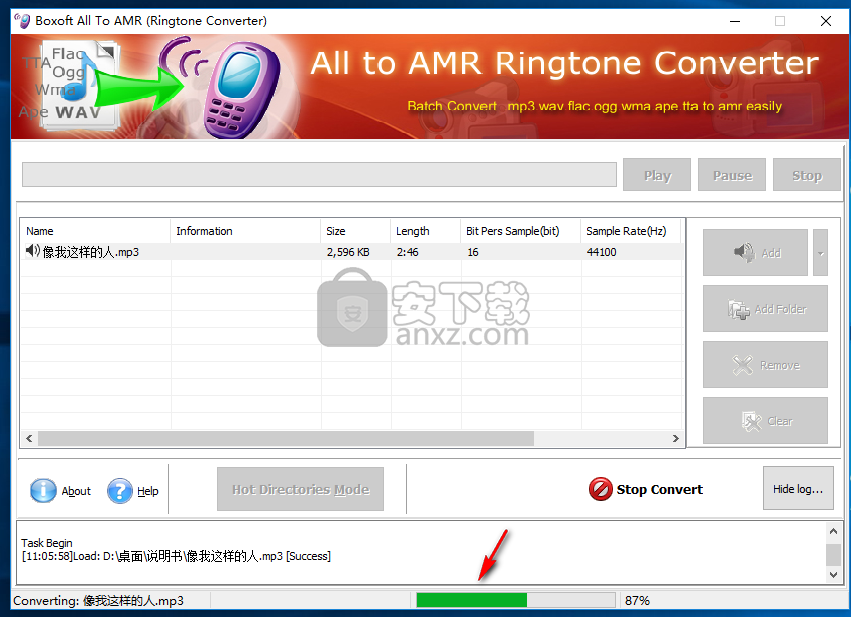
Task: Minimize the Boxoft All To AMR window
Action: (735, 21)
